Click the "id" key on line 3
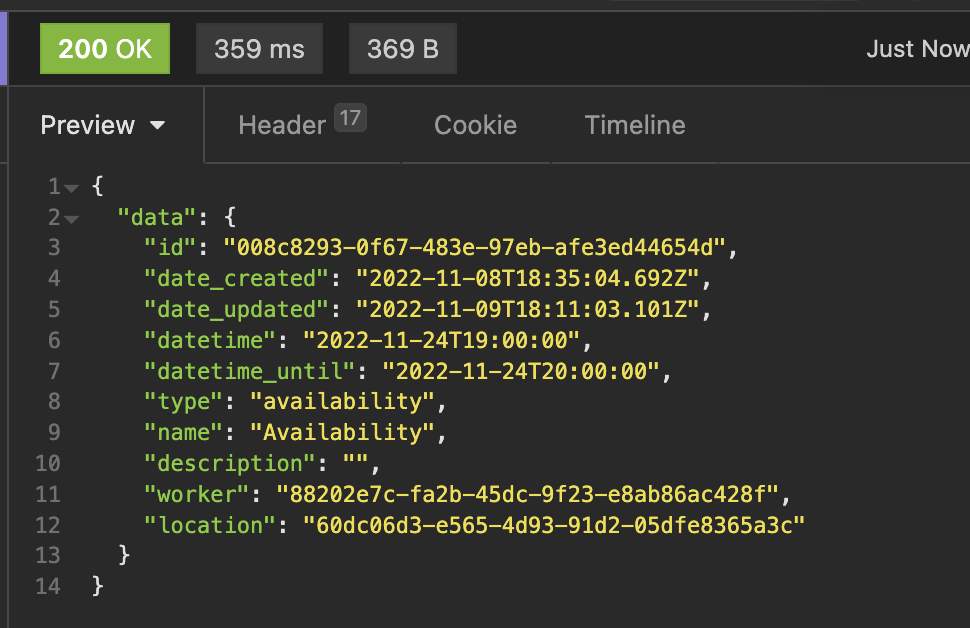The image size is (970, 628). [x=170, y=247]
